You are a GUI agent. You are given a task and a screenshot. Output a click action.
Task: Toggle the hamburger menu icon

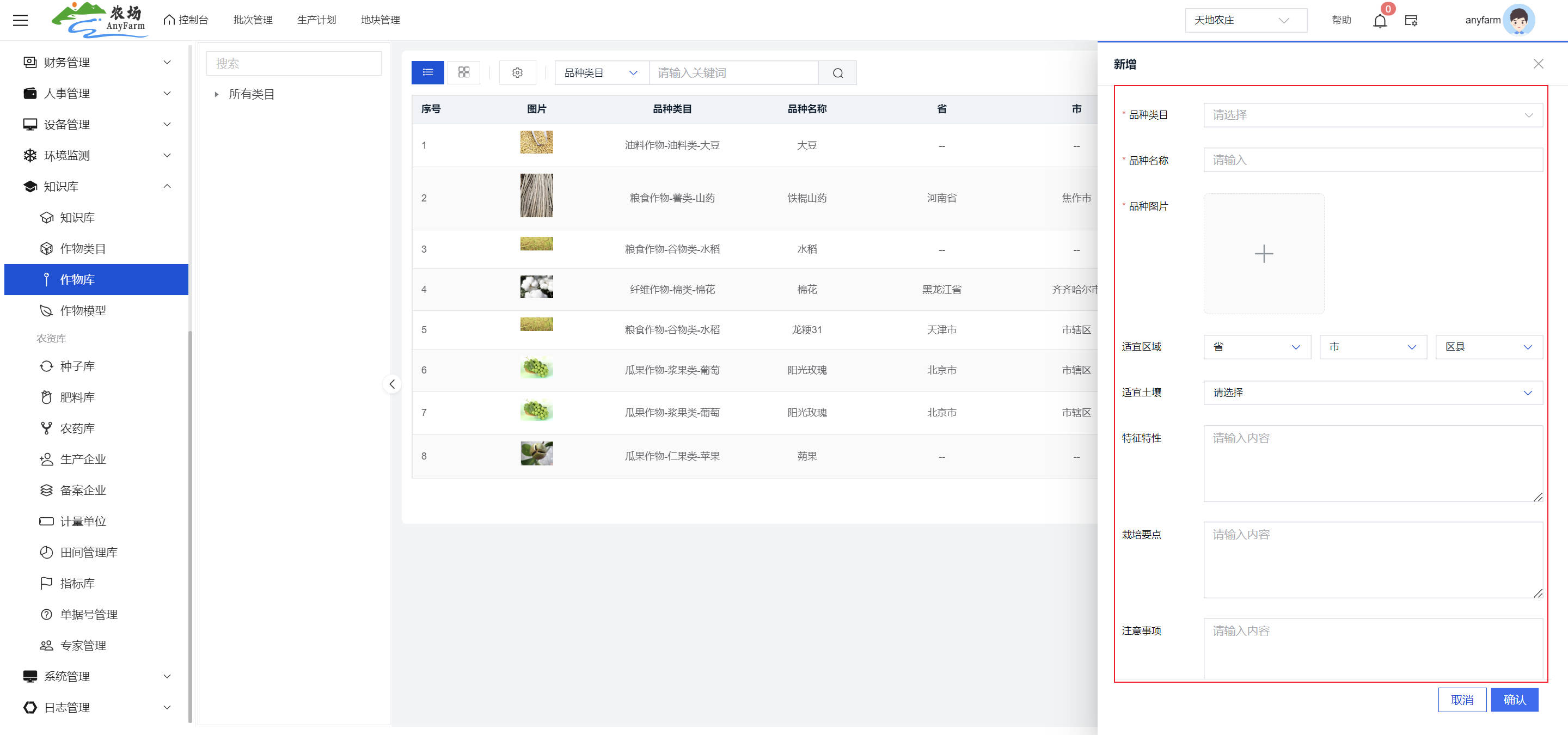[x=20, y=20]
